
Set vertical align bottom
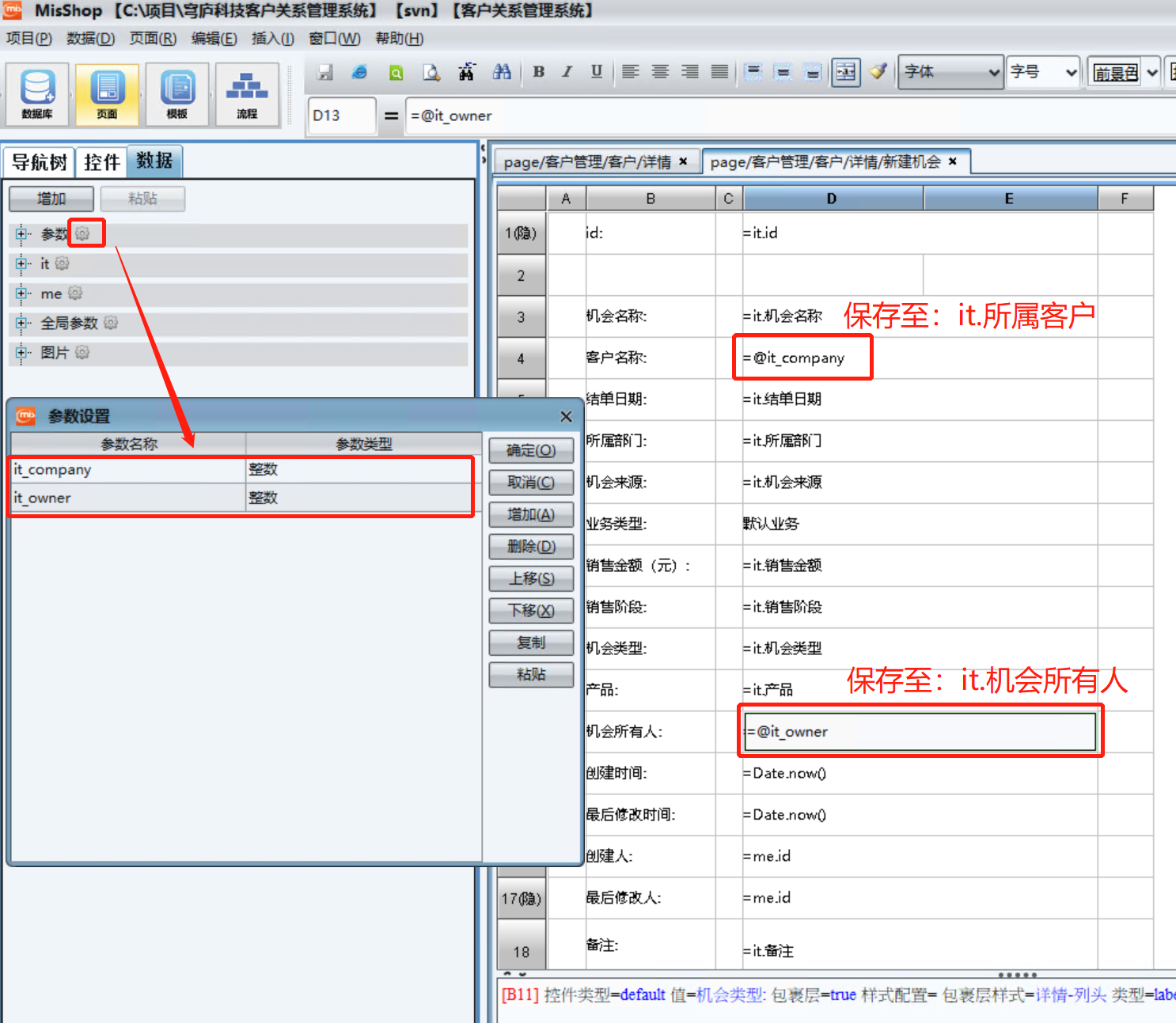[x=813, y=72]
